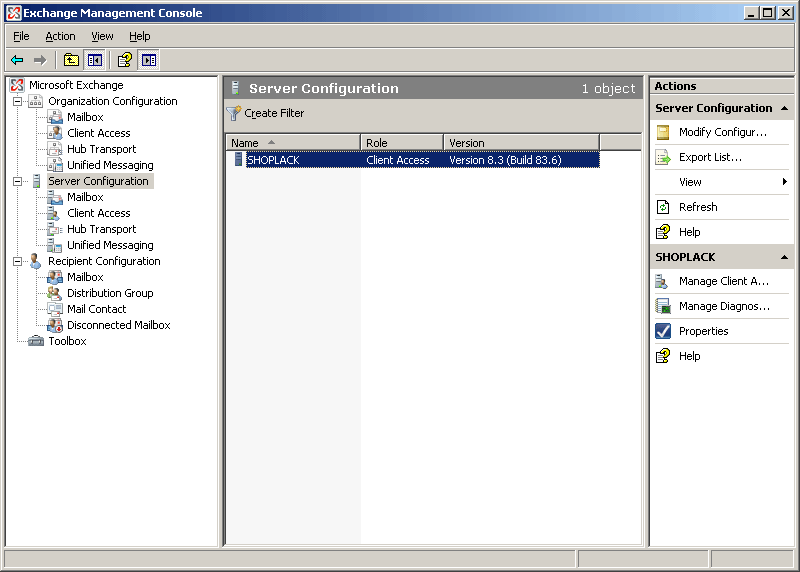Select Distribution Group tree item label
The width and height of the screenshot is (800, 572).
[110, 293]
